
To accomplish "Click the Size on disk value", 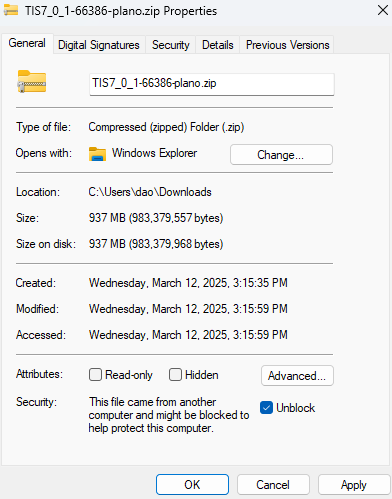I will click(156, 244).
